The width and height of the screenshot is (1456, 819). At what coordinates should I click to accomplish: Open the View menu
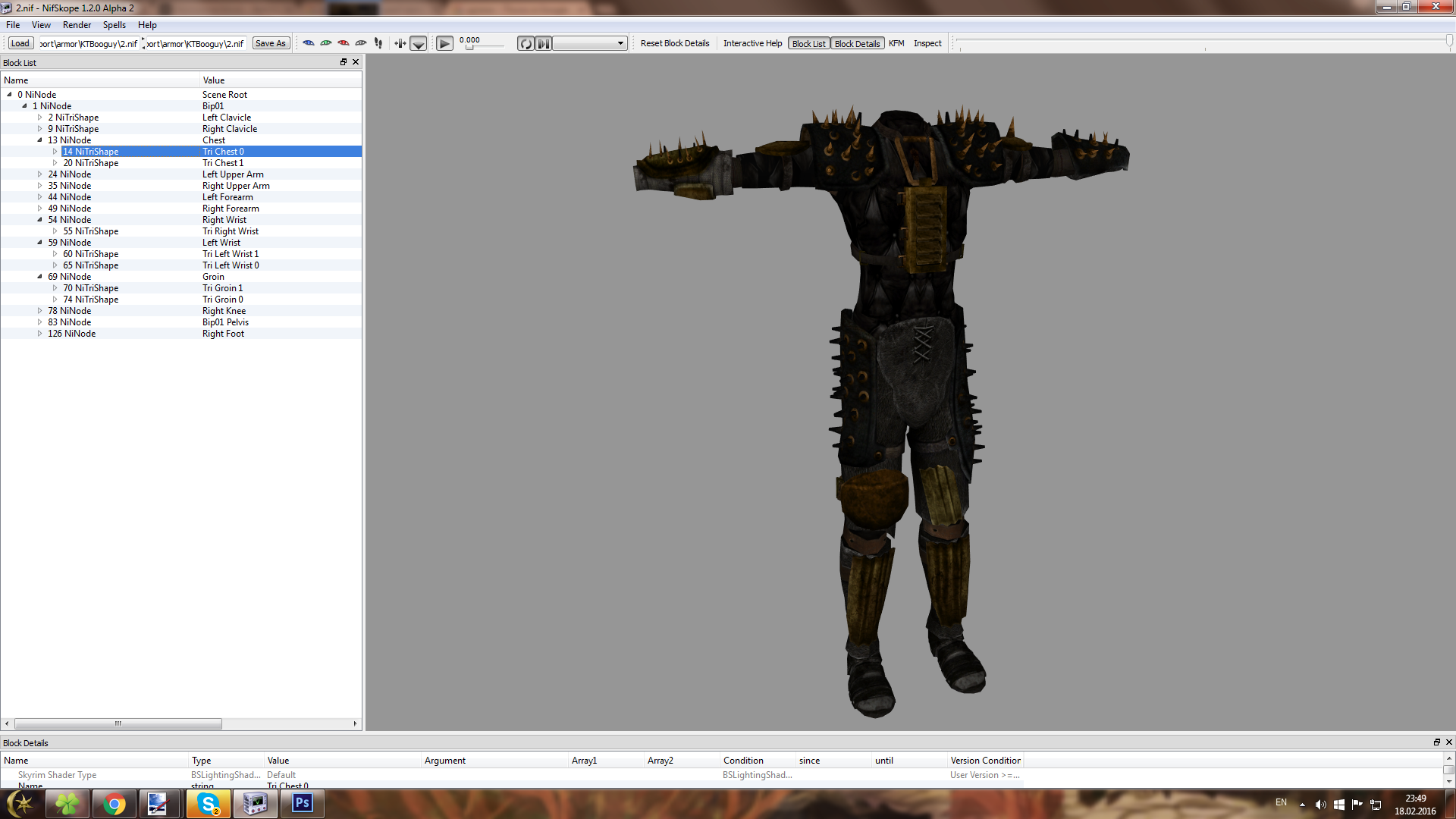click(x=41, y=25)
